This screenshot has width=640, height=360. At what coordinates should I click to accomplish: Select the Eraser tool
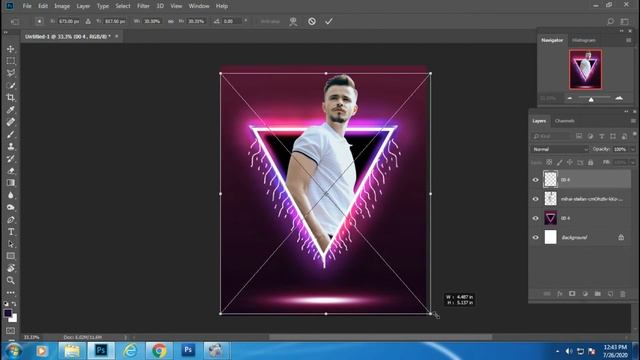coord(11,171)
